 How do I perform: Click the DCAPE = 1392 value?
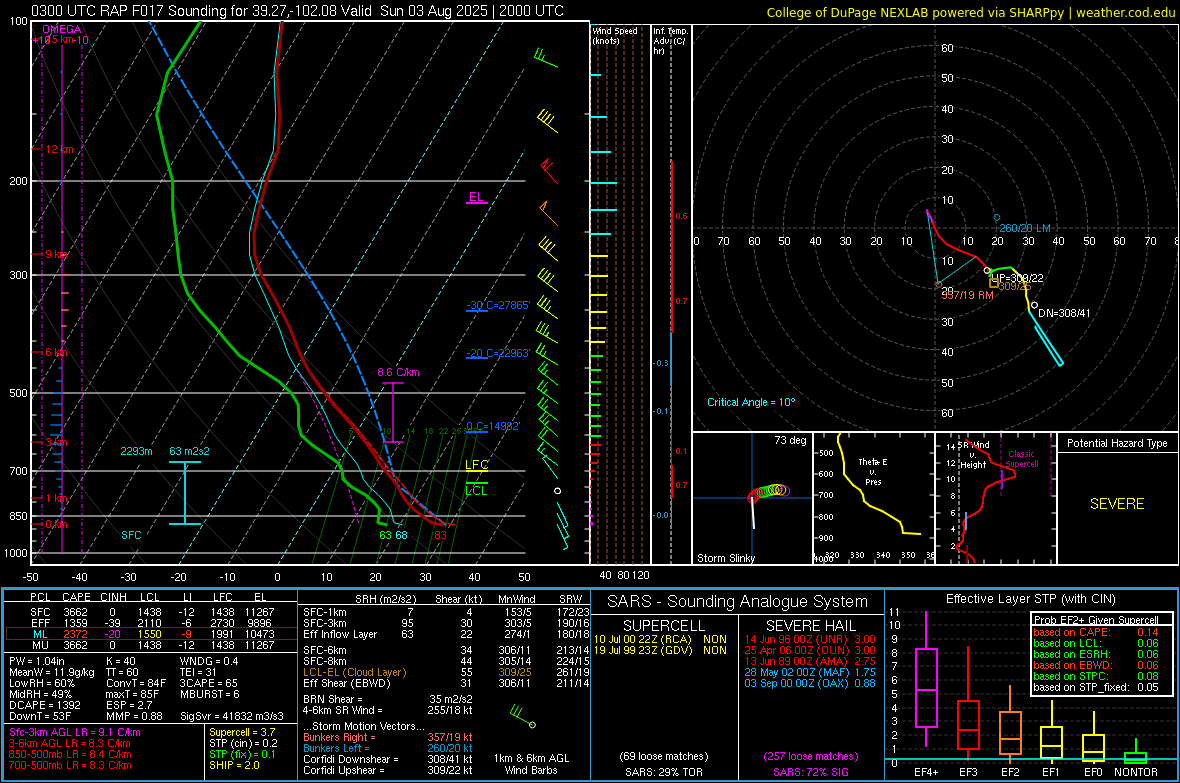pos(44,705)
